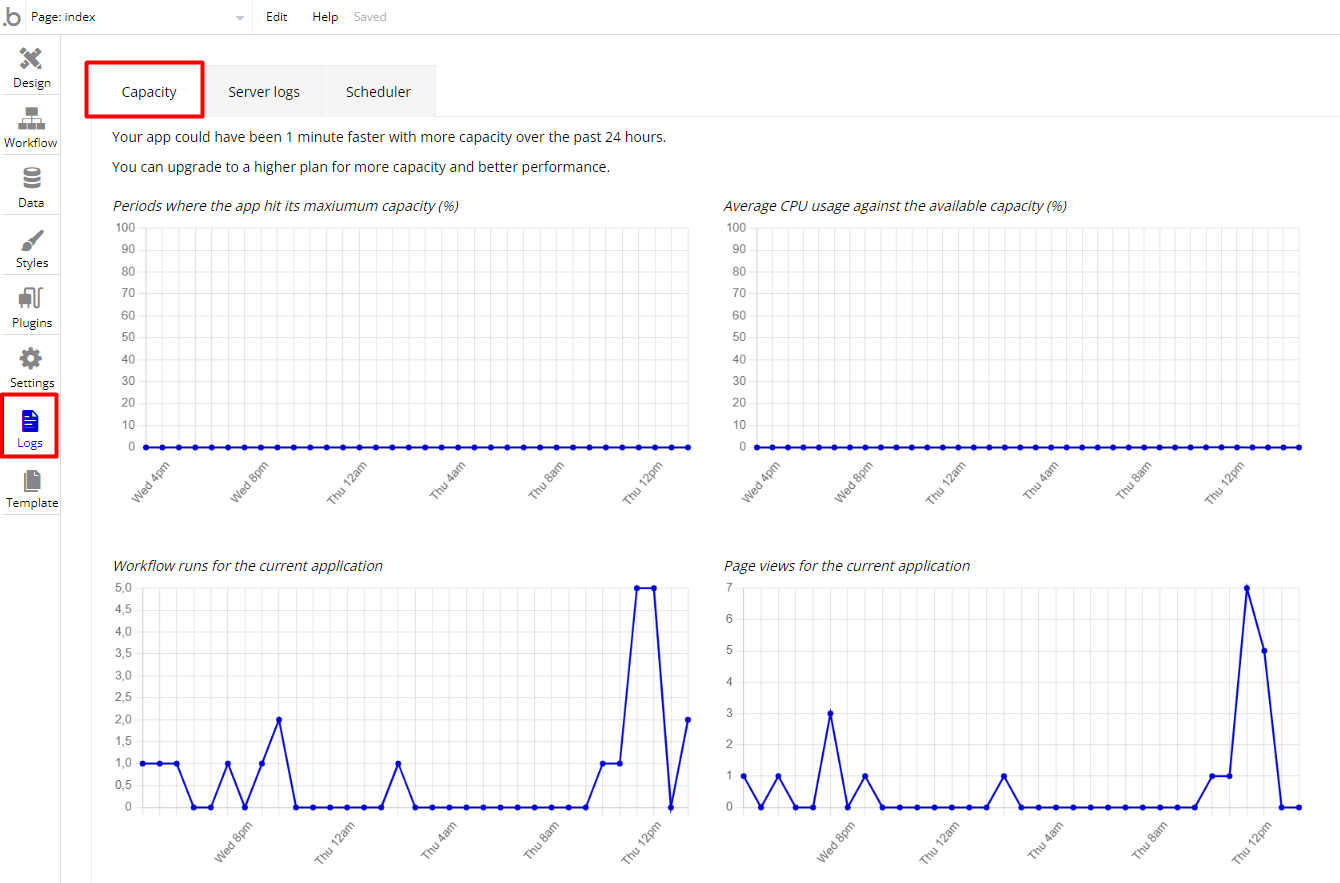
Task: Click the maximum capacity chart title
Action: point(286,206)
